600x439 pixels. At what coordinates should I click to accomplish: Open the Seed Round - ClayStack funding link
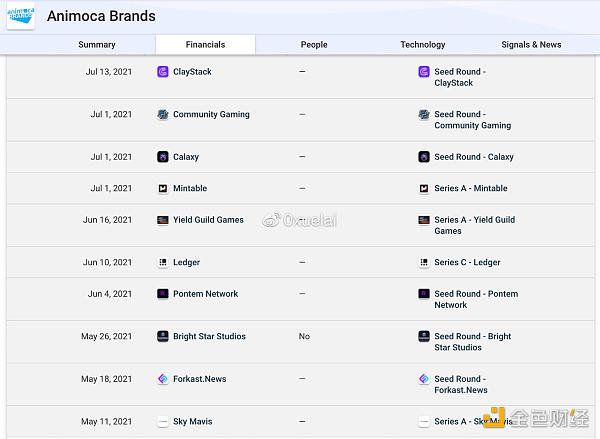[x=460, y=77]
